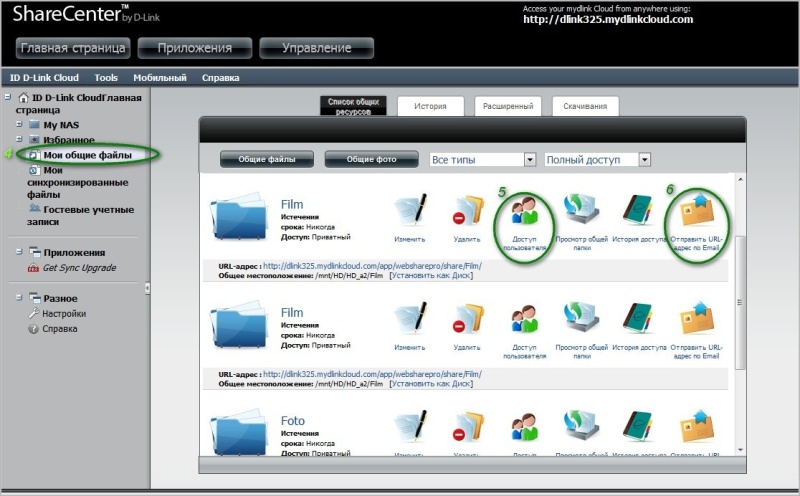The image size is (800, 496).
Task: Click the Изменить pen icon for first Film
Action: (x=410, y=210)
